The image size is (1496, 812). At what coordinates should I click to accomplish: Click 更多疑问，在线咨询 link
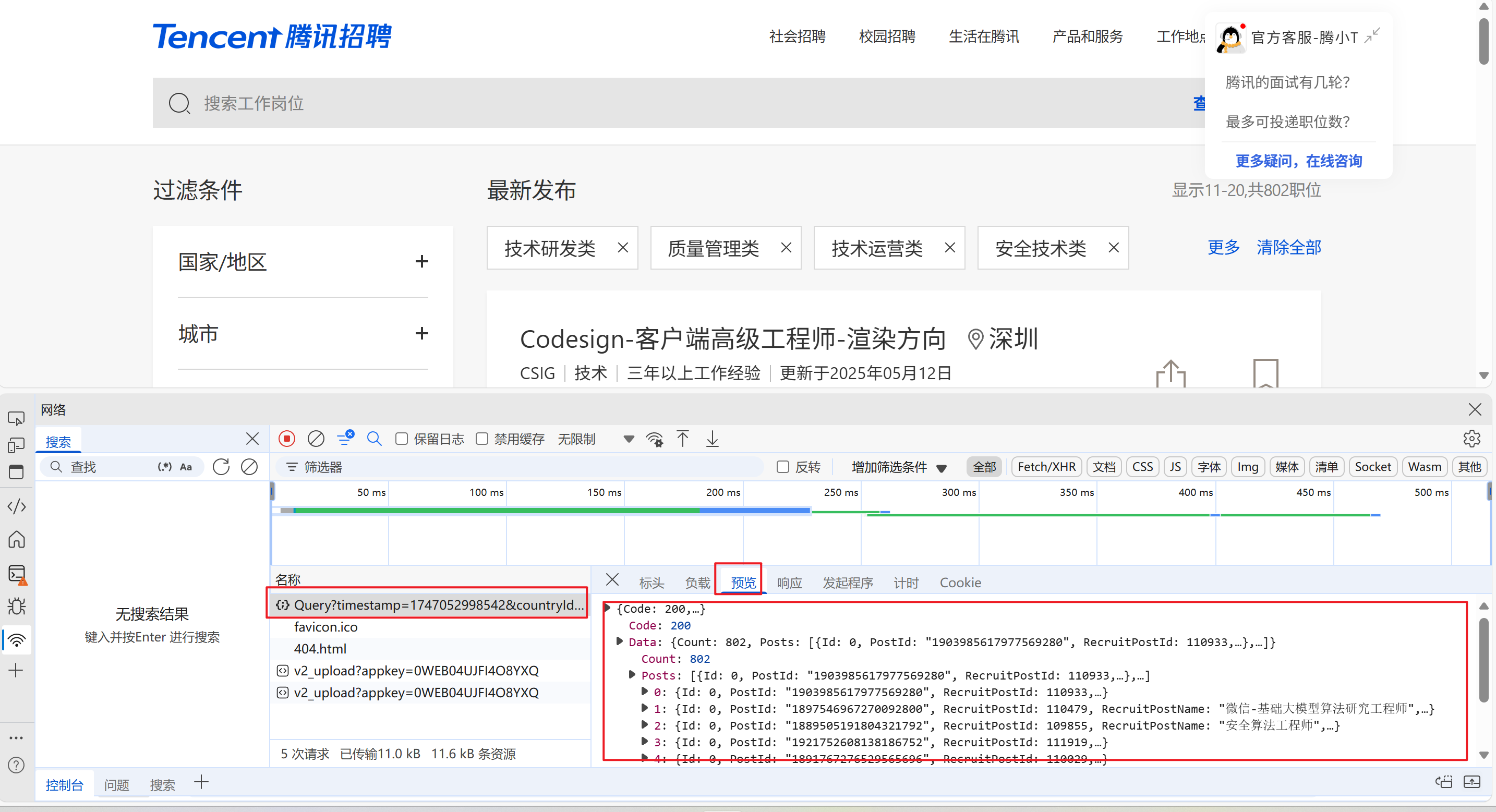click(1298, 161)
